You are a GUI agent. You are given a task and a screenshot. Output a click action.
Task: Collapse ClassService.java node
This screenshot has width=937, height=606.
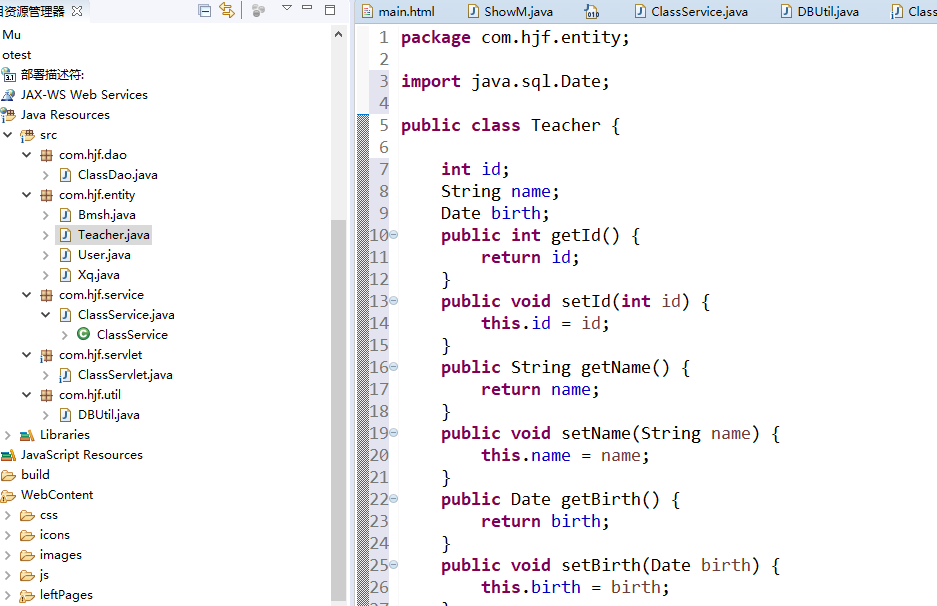tap(45, 314)
